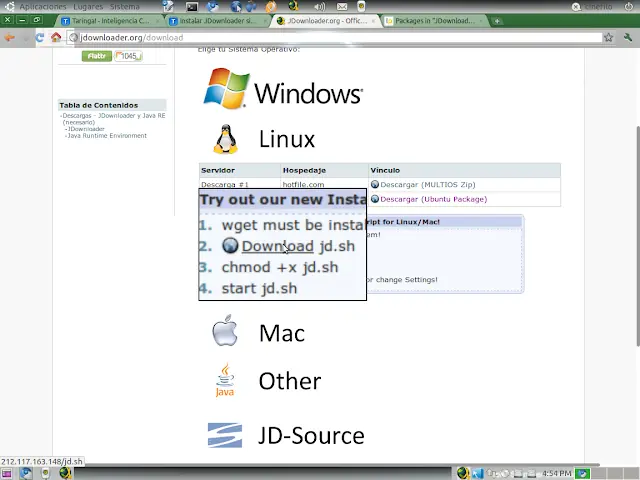Click the browser back arrow
Screen dimensions: 640x480
[x=9, y=38]
